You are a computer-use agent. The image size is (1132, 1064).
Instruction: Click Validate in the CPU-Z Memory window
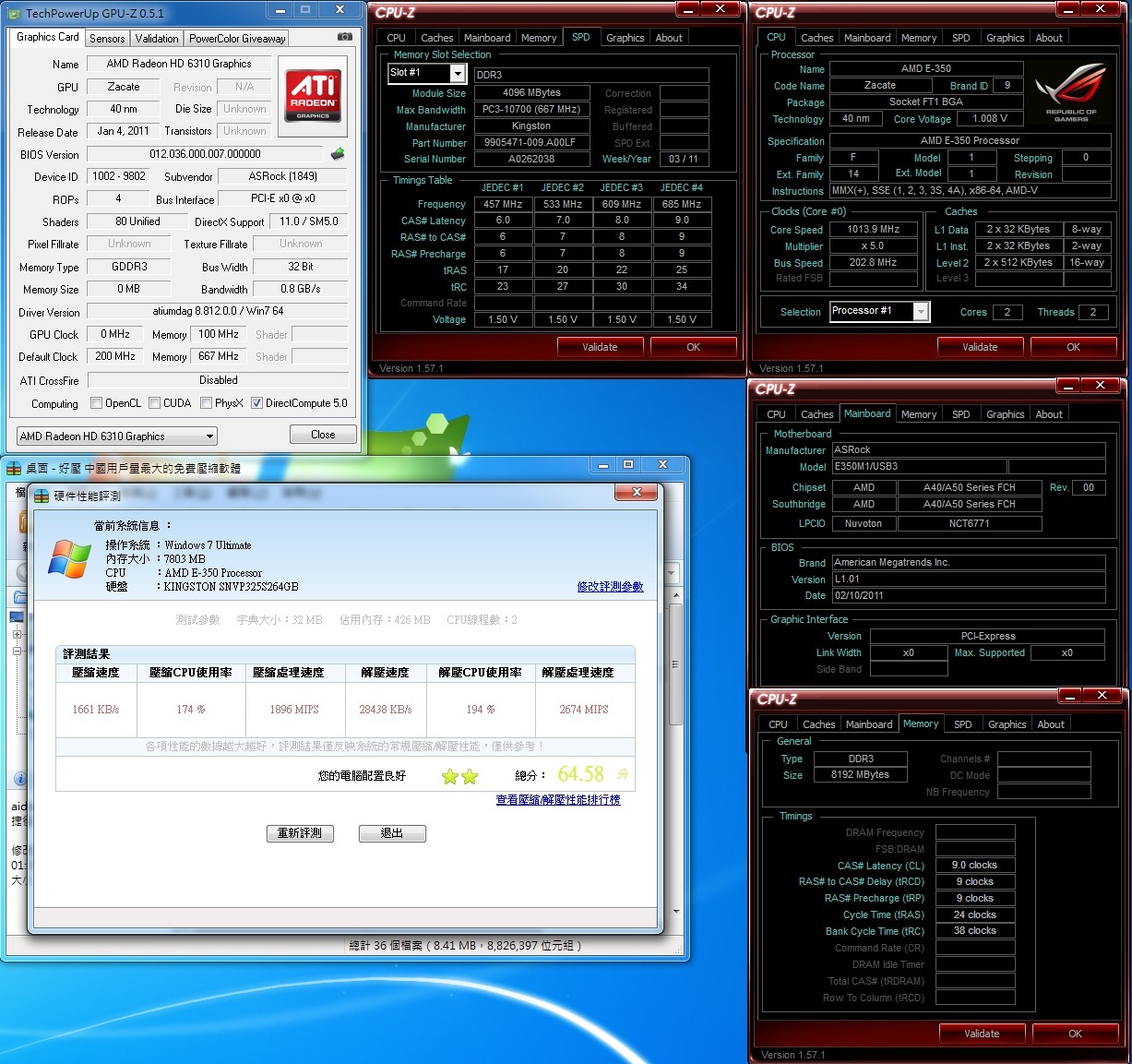(x=982, y=1034)
